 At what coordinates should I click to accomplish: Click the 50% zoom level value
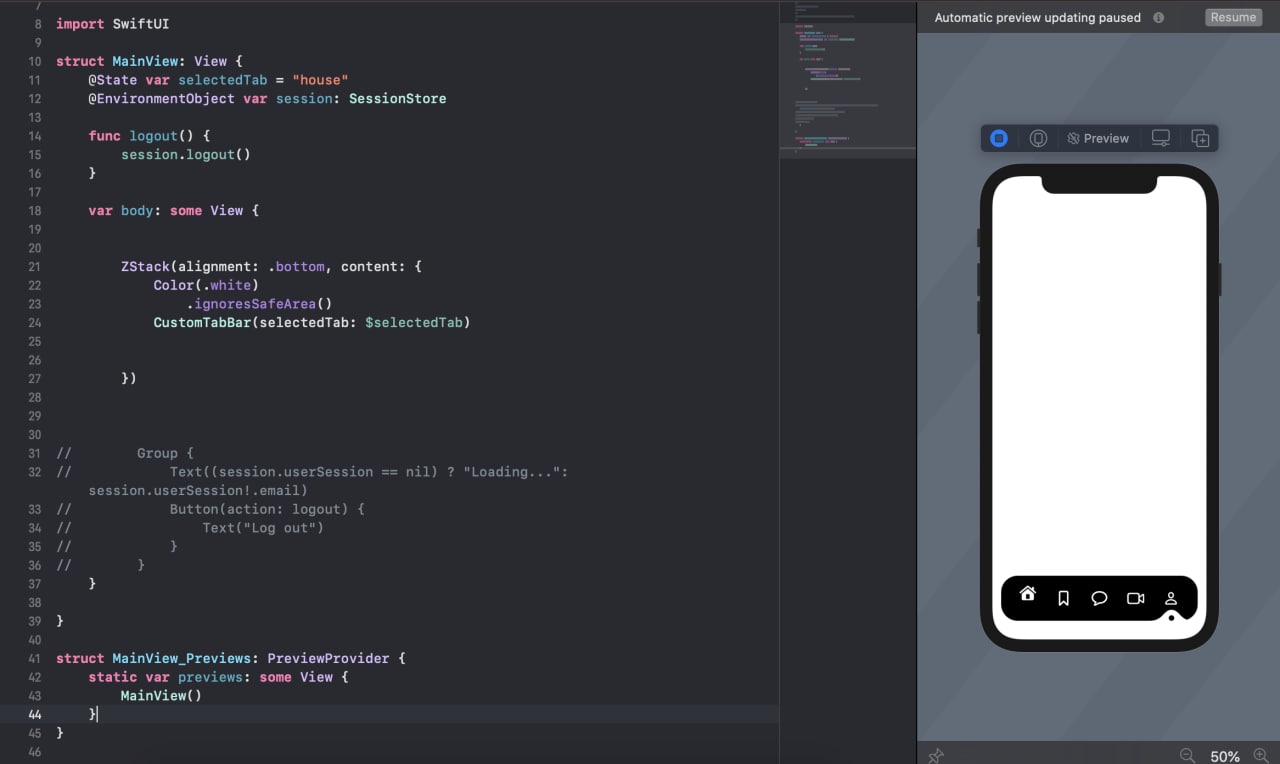[1225, 757]
